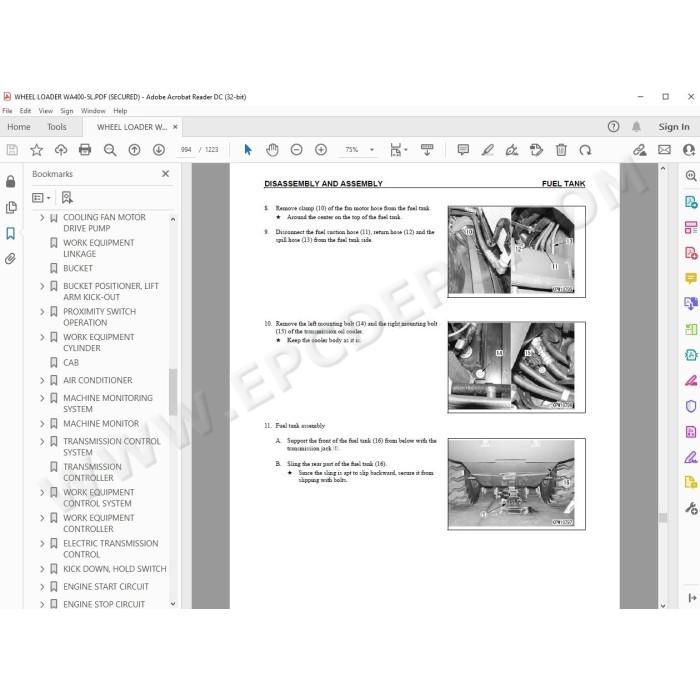Open the Attachments paperclip panel
The height and width of the screenshot is (700, 700).
(x=11, y=258)
